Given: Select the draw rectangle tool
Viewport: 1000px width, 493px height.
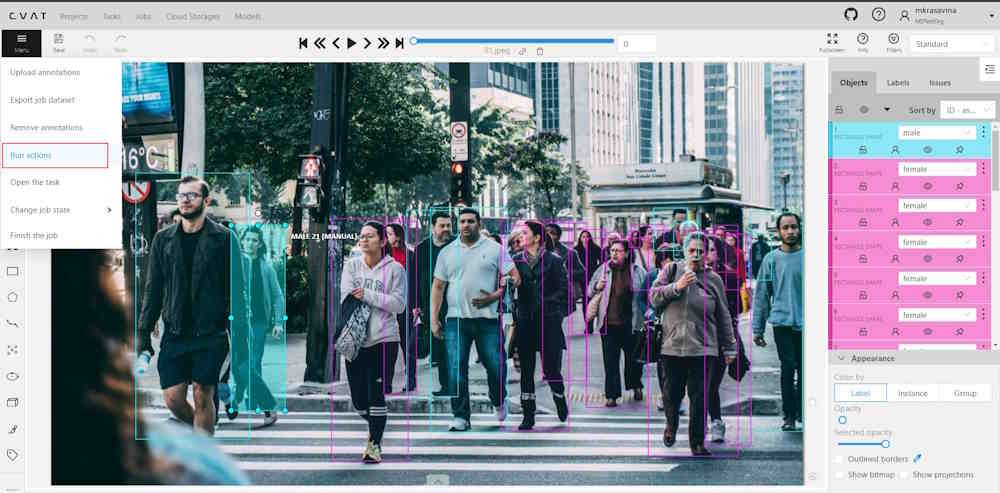Looking at the screenshot, I should pyautogui.click(x=13, y=270).
